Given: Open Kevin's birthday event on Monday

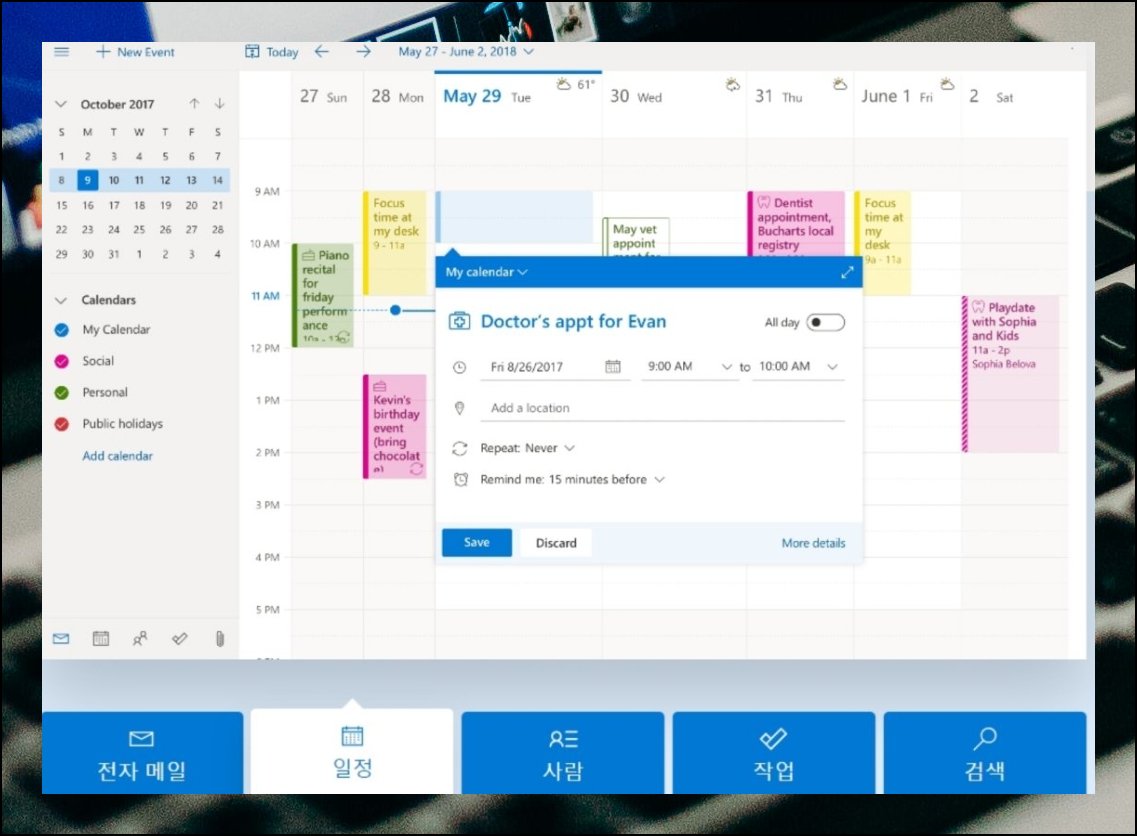Looking at the screenshot, I should 394,426.
